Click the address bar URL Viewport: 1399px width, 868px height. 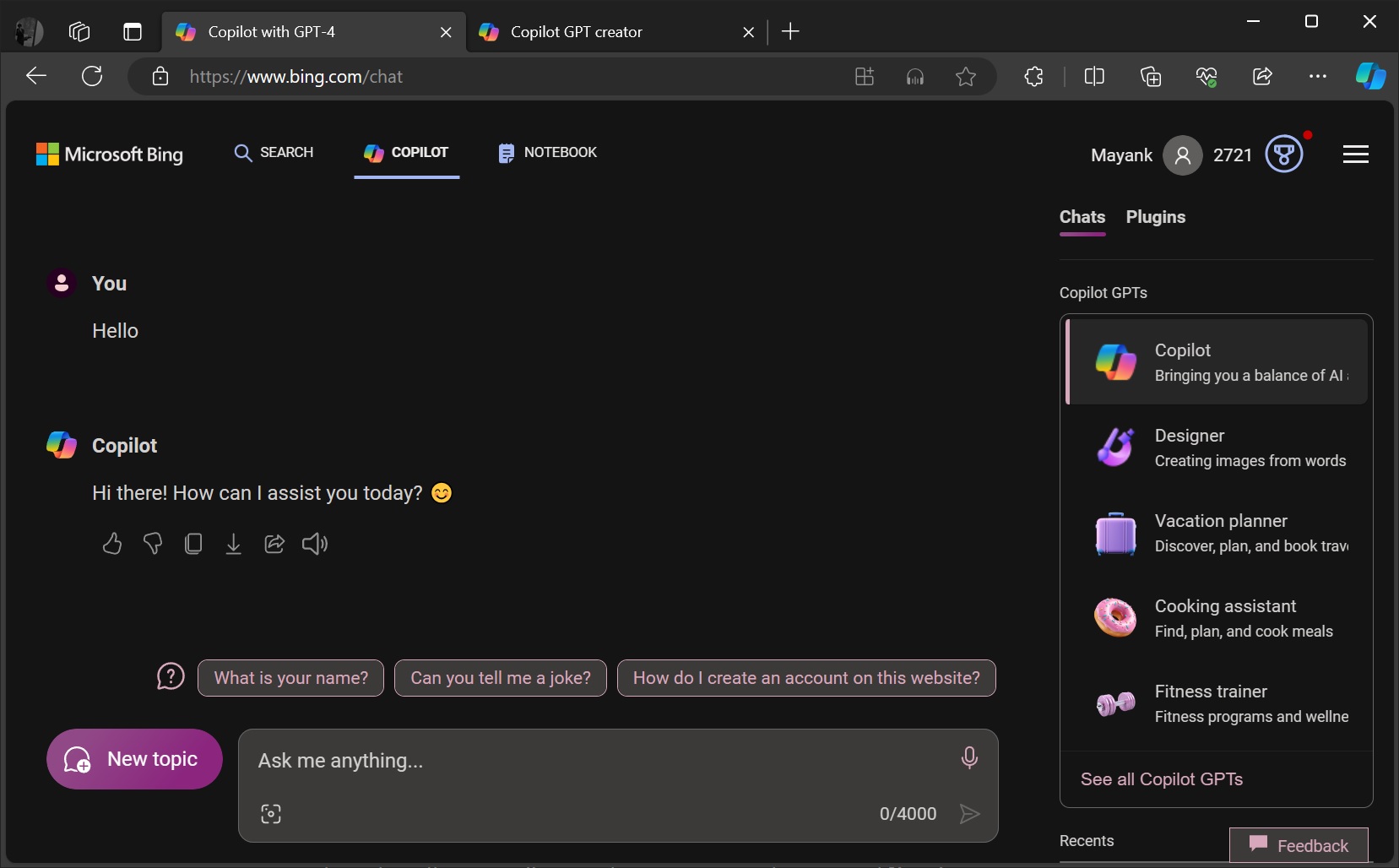click(x=296, y=77)
